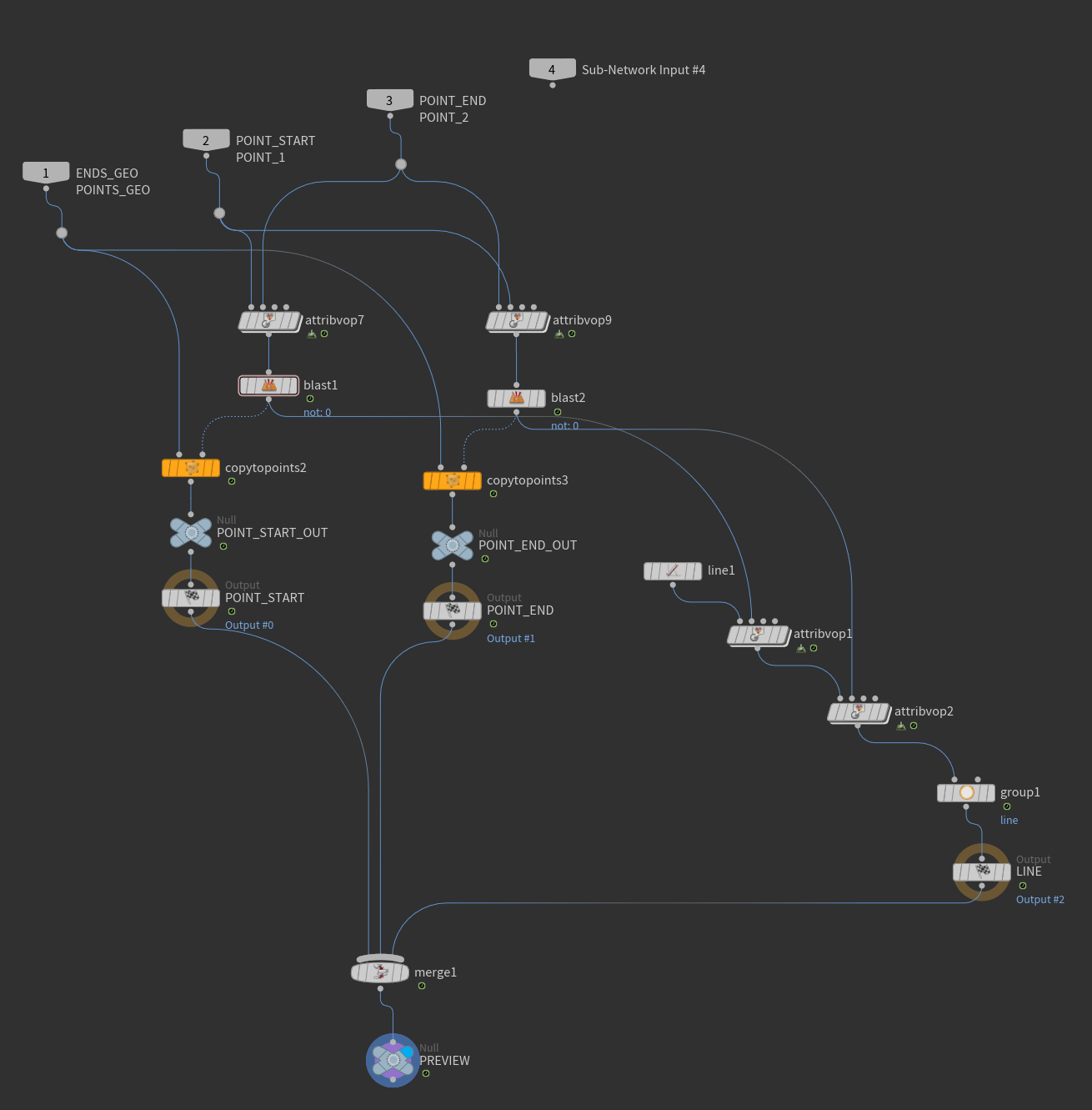Click the attribvop2 node

click(x=859, y=712)
